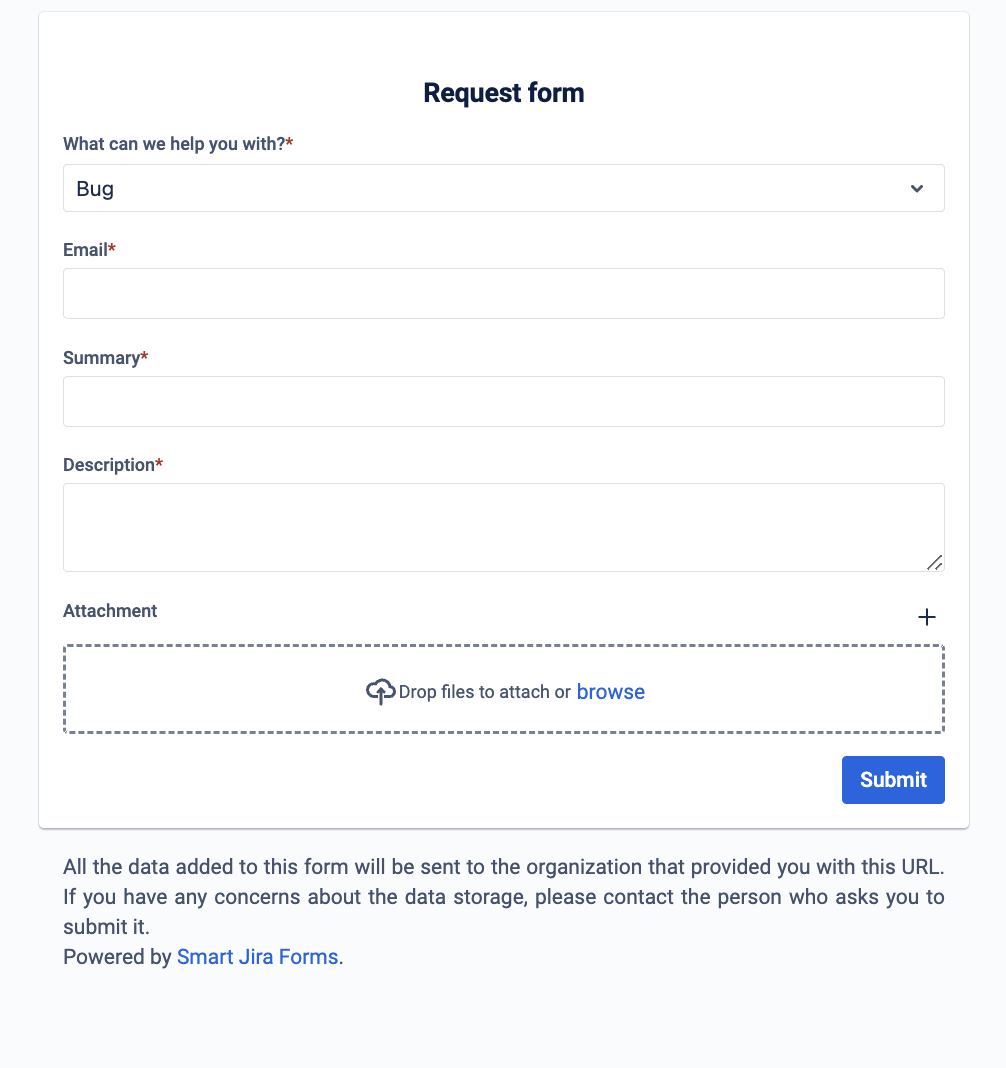
Task: Click the Email input field
Action: pyautogui.click(x=503, y=293)
